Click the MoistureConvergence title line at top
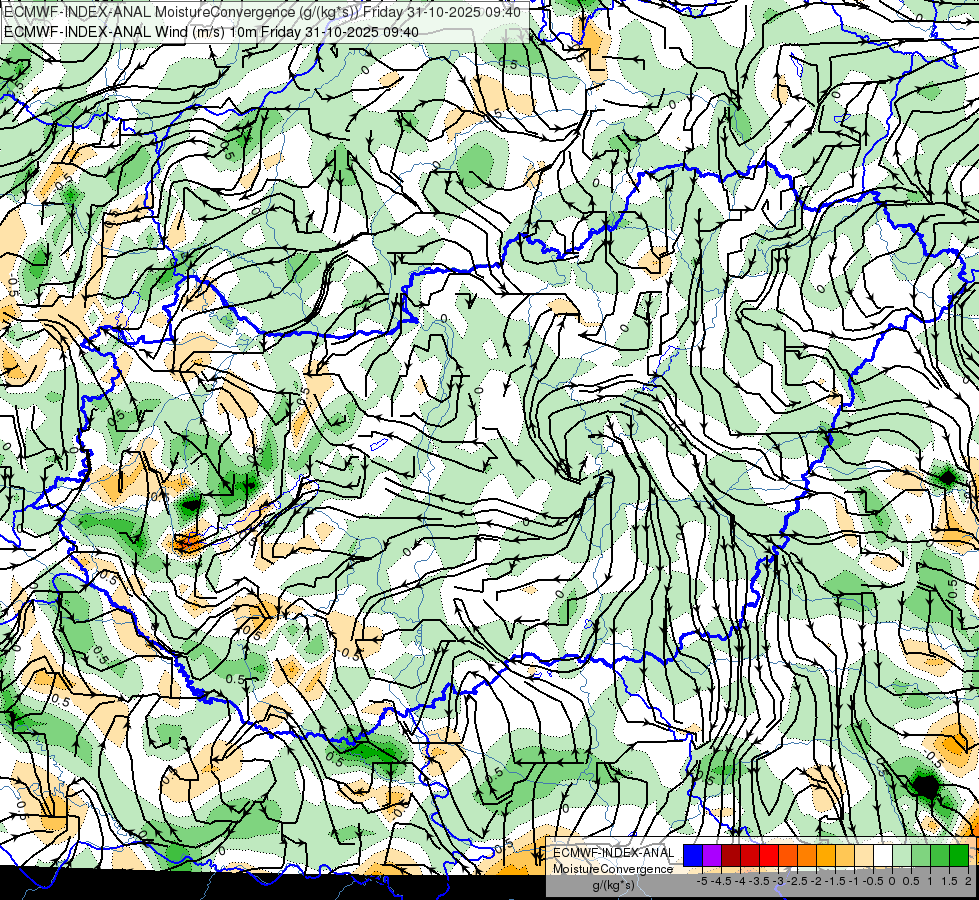 pos(262,11)
